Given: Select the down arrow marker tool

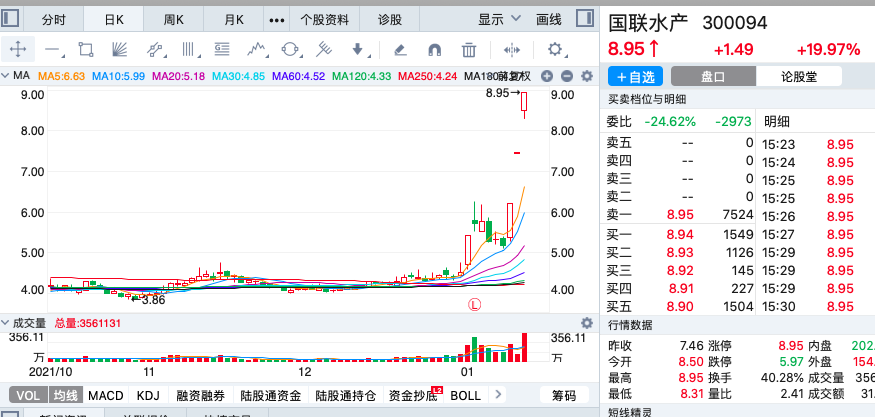Looking at the screenshot, I should [359, 50].
